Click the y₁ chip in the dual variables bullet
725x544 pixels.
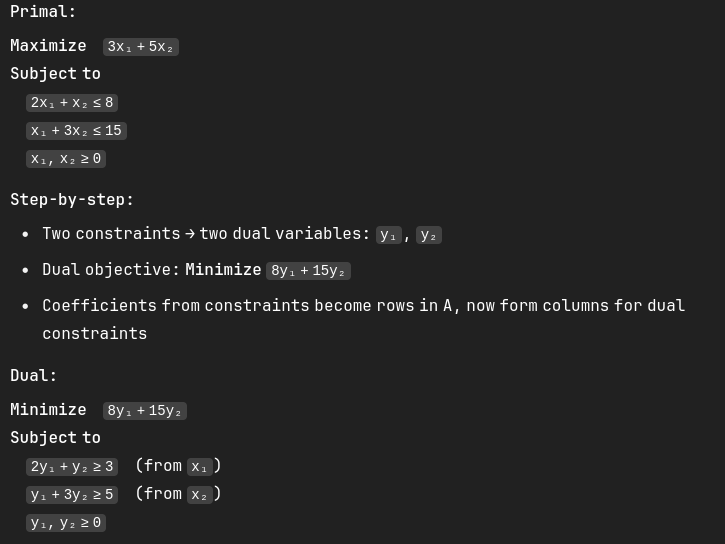tap(389, 235)
